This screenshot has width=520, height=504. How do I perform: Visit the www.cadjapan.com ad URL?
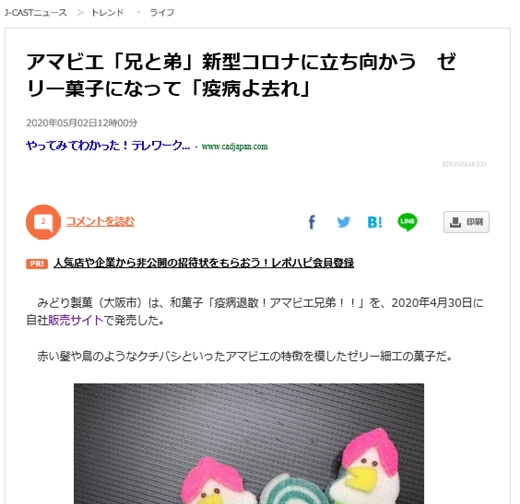tap(235, 147)
